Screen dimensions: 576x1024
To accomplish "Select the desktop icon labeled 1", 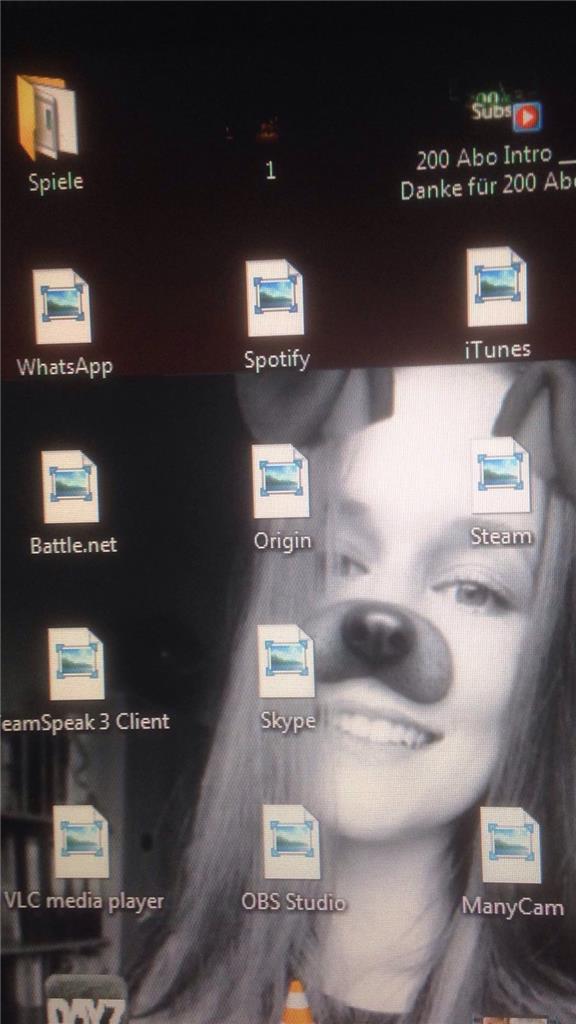I will coord(269,131).
